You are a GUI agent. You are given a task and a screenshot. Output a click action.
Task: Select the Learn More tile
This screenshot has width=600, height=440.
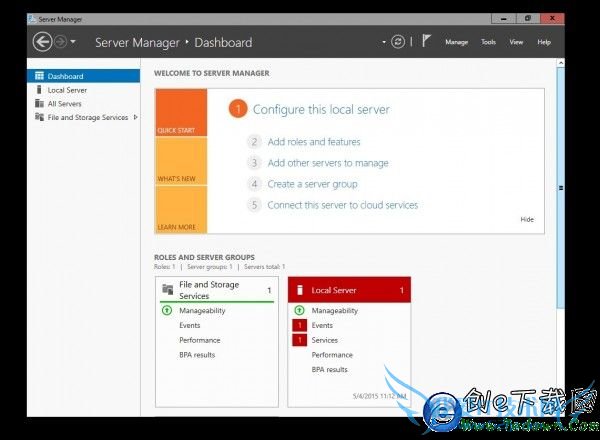181,209
